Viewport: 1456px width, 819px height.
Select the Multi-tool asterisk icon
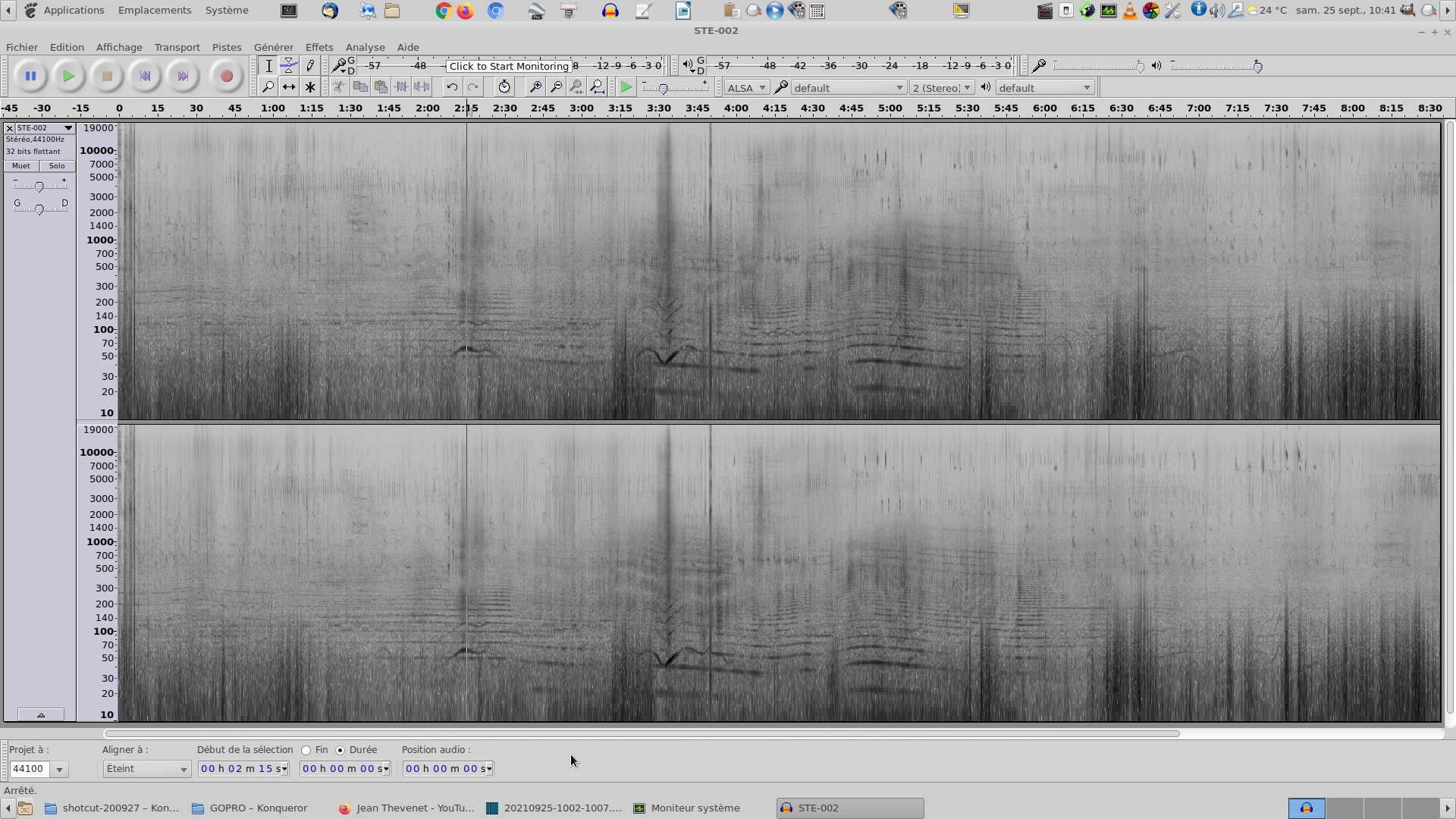click(310, 87)
